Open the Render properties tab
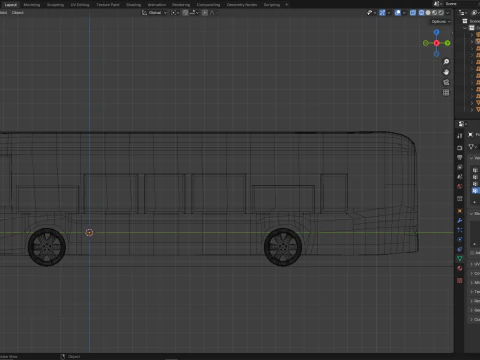Screen dimensions: 480x360 (460, 148)
